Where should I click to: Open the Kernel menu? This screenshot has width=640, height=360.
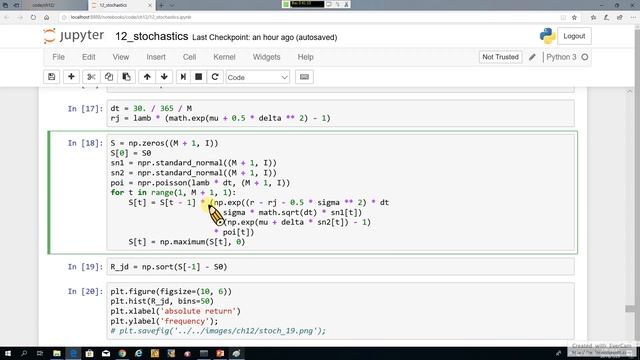pyautogui.click(x=224, y=57)
